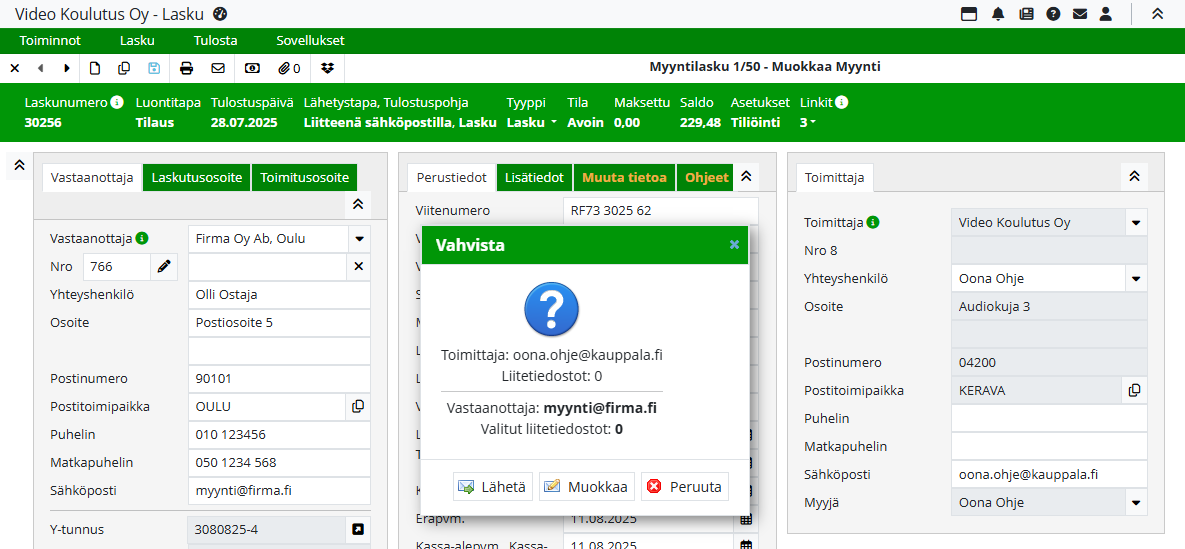Open the Yhteyshenkilö dropdown showing Oona Ohje
Image resolution: width=1185 pixels, height=549 pixels.
(x=1135, y=279)
